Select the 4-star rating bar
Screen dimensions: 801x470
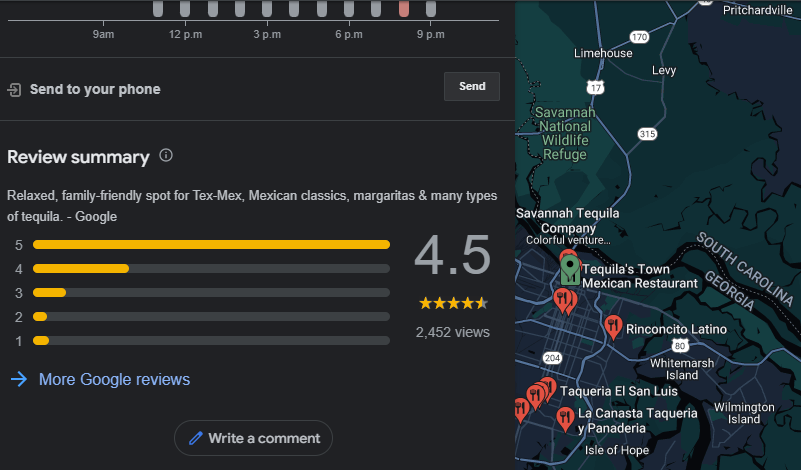[211, 269]
